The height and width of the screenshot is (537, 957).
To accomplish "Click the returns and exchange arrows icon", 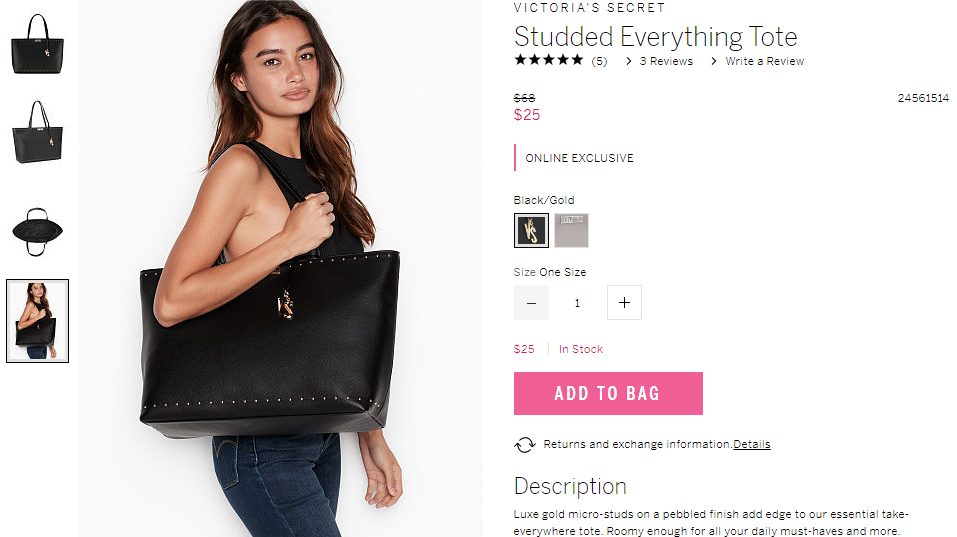I will click(525, 445).
